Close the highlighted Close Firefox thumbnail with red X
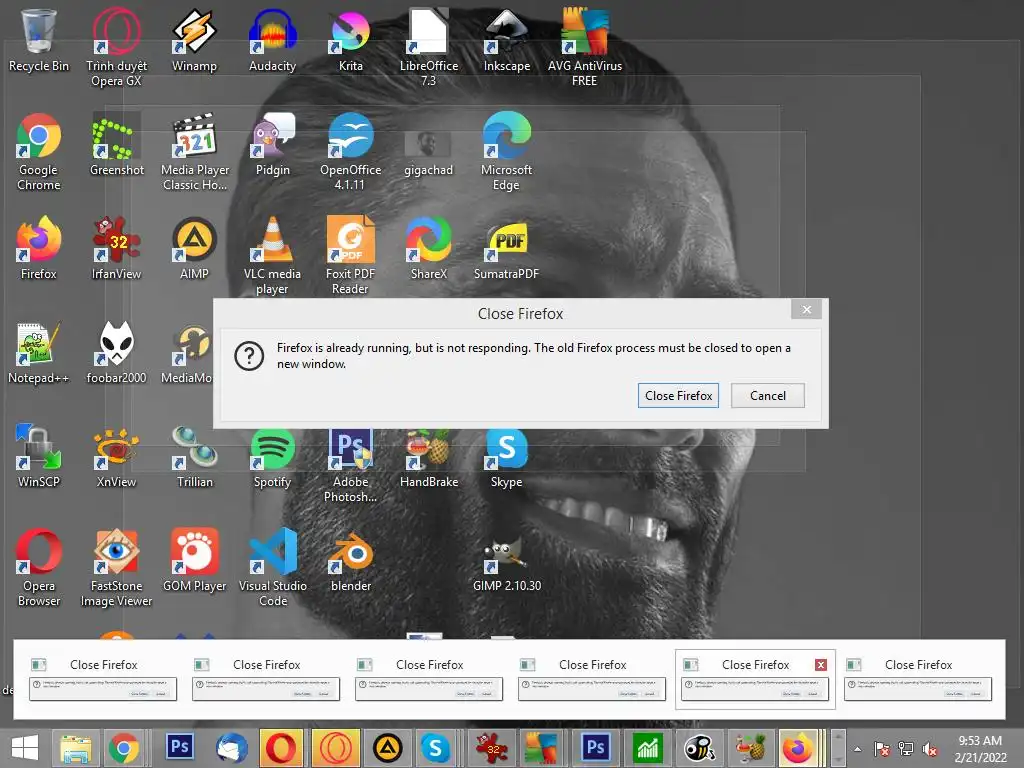 tap(821, 665)
